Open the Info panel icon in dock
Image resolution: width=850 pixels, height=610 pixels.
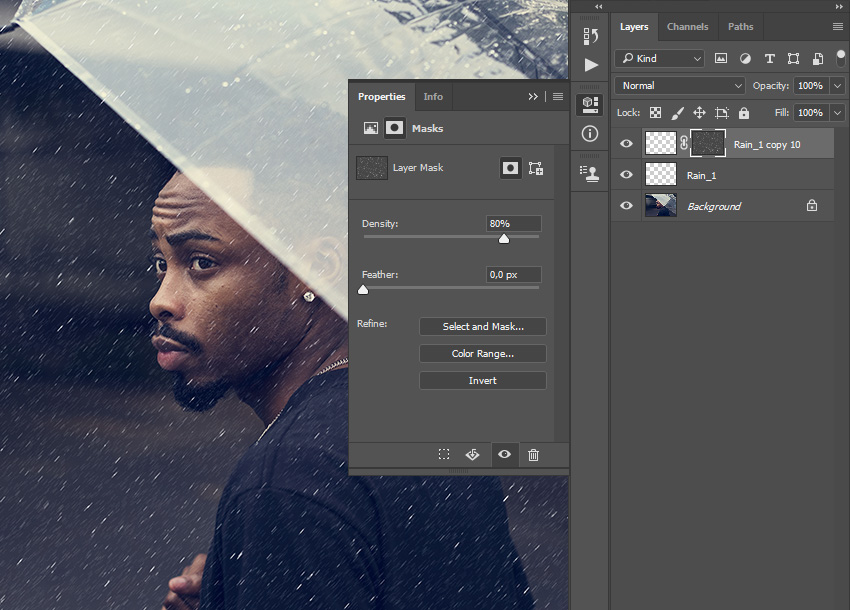point(590,133)
